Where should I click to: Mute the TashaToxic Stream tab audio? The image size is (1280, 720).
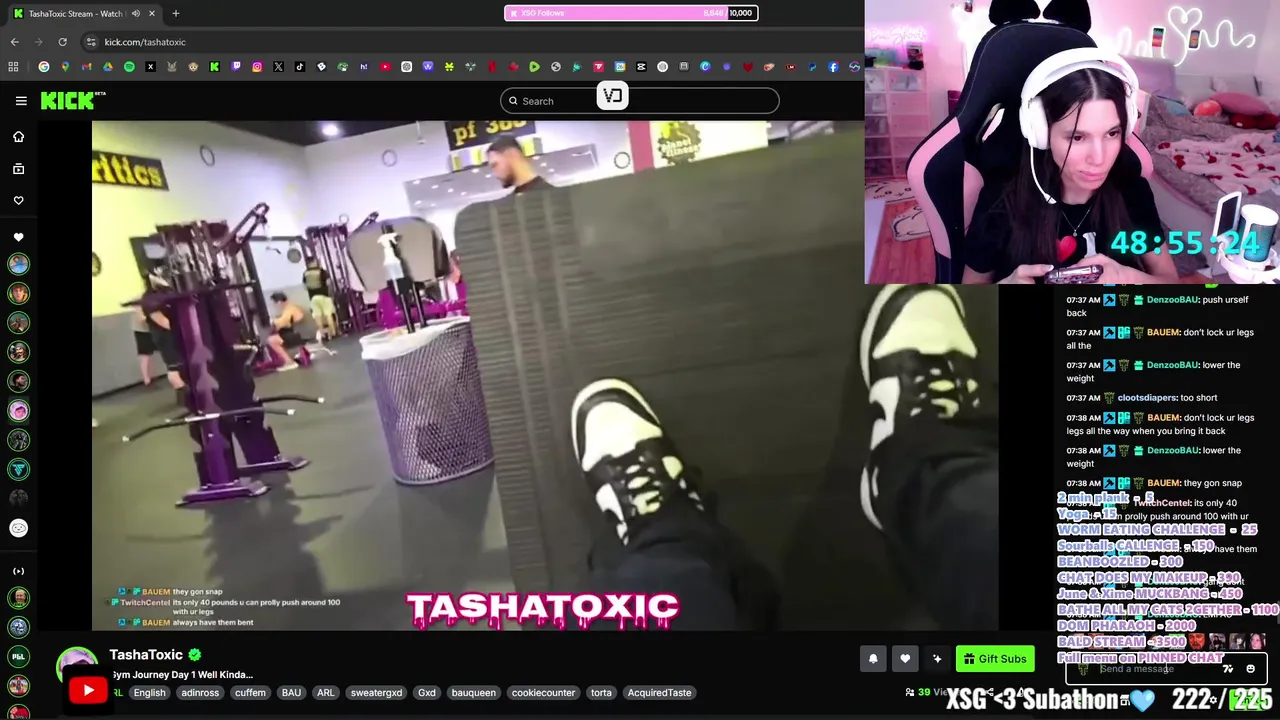pyautogui.click(x=136, y=13)
